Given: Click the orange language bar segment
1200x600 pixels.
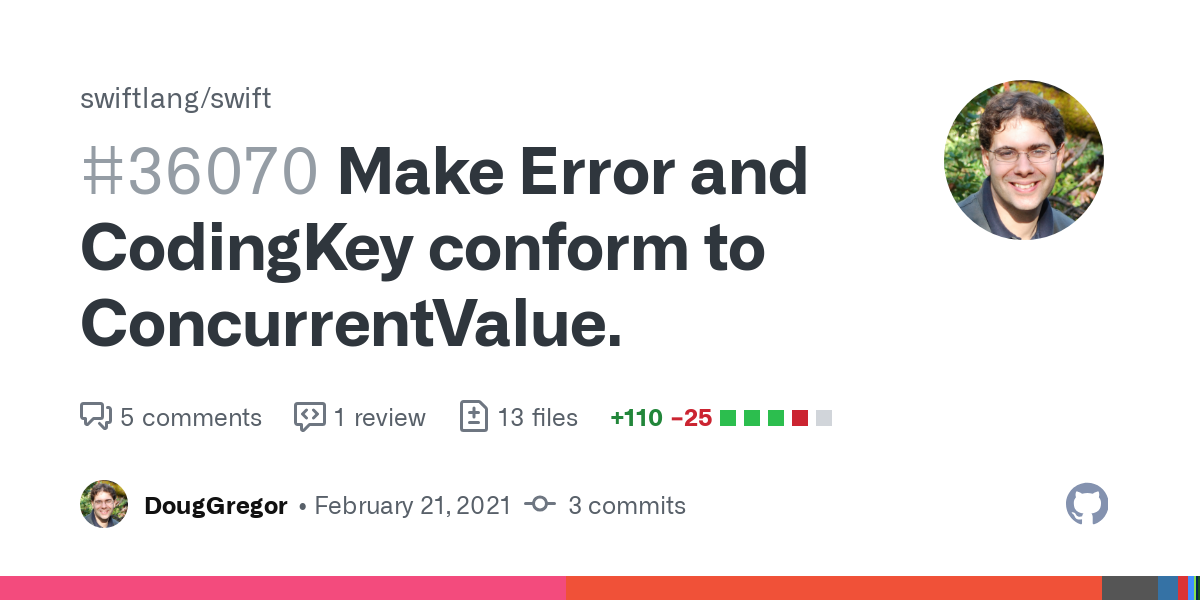Looking at the screenshot, I should coord(833,588).
